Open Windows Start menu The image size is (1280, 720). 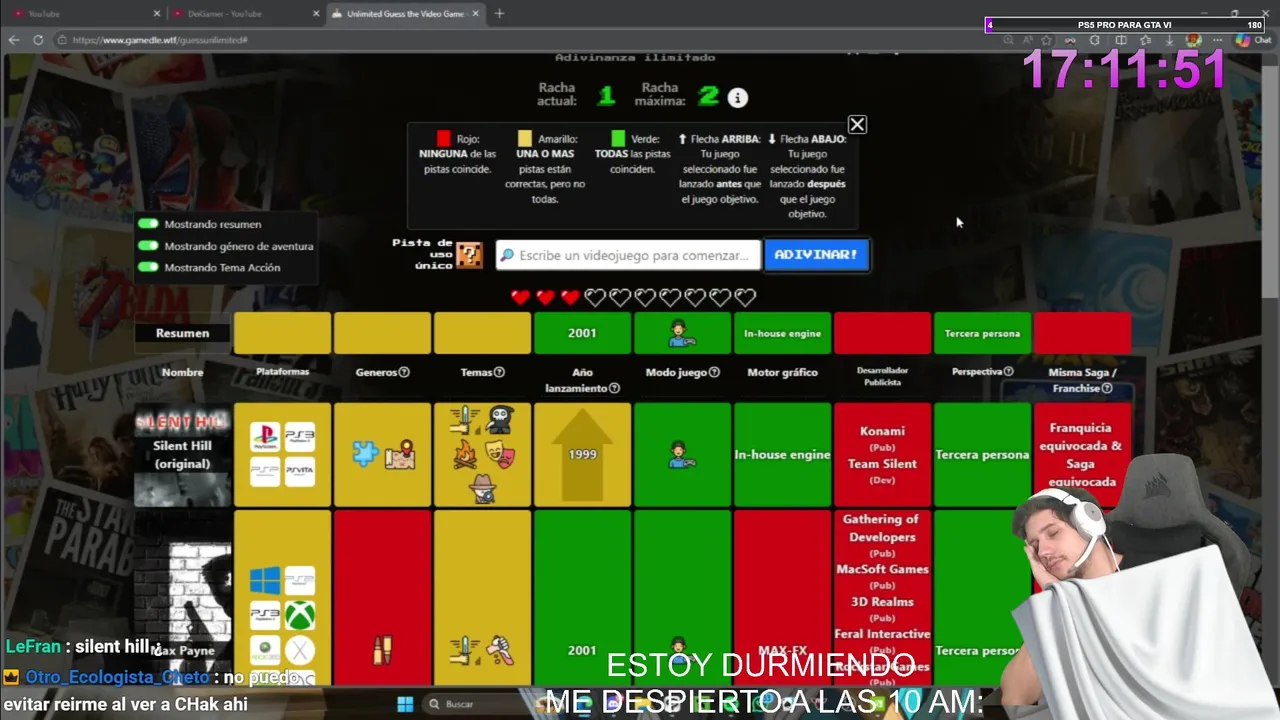click(x=405, y=704)
